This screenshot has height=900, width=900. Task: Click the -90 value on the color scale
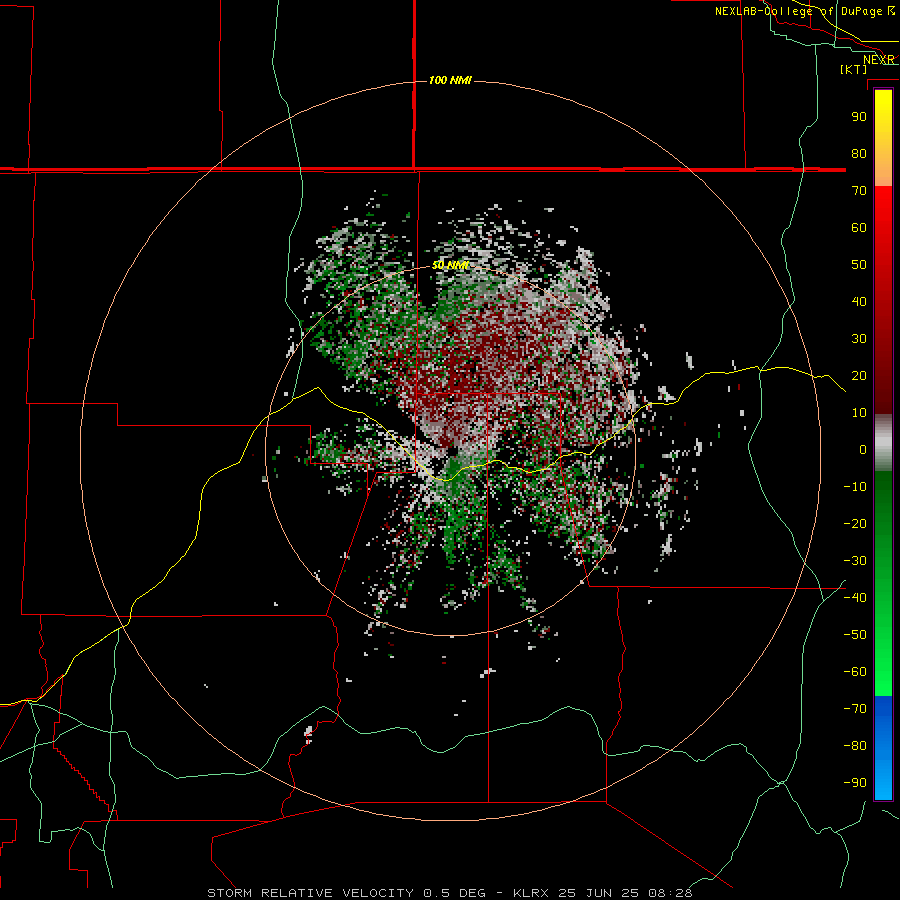[x=855, y=783]
